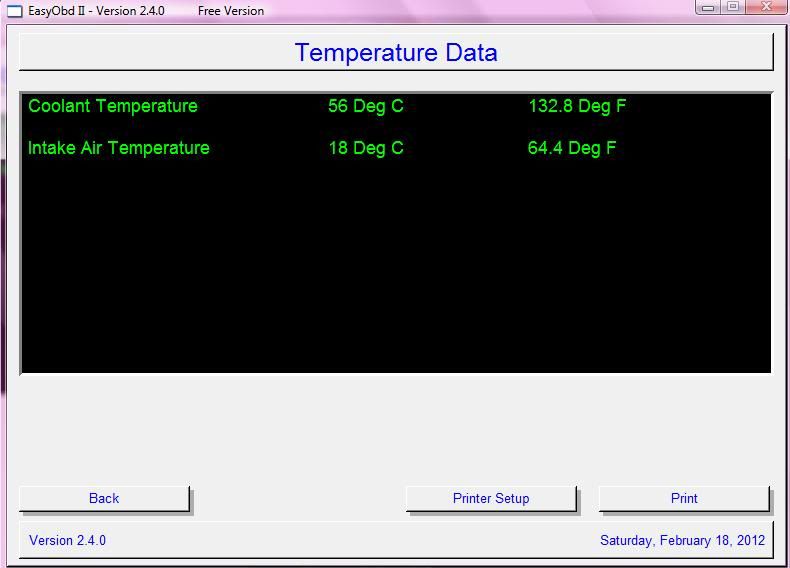Viewport: 790px width, 568px height.
Task: Select the Coolant Temperature label
Action: click(x=113, y=106)
